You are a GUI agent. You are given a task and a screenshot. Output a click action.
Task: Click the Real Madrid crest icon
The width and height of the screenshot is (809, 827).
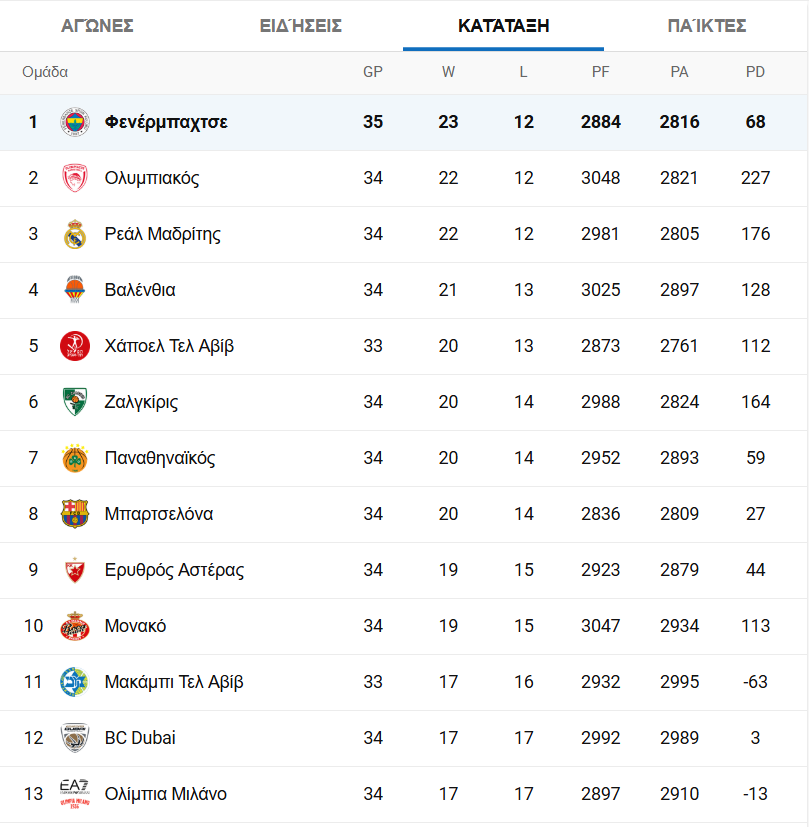(75, 234)
